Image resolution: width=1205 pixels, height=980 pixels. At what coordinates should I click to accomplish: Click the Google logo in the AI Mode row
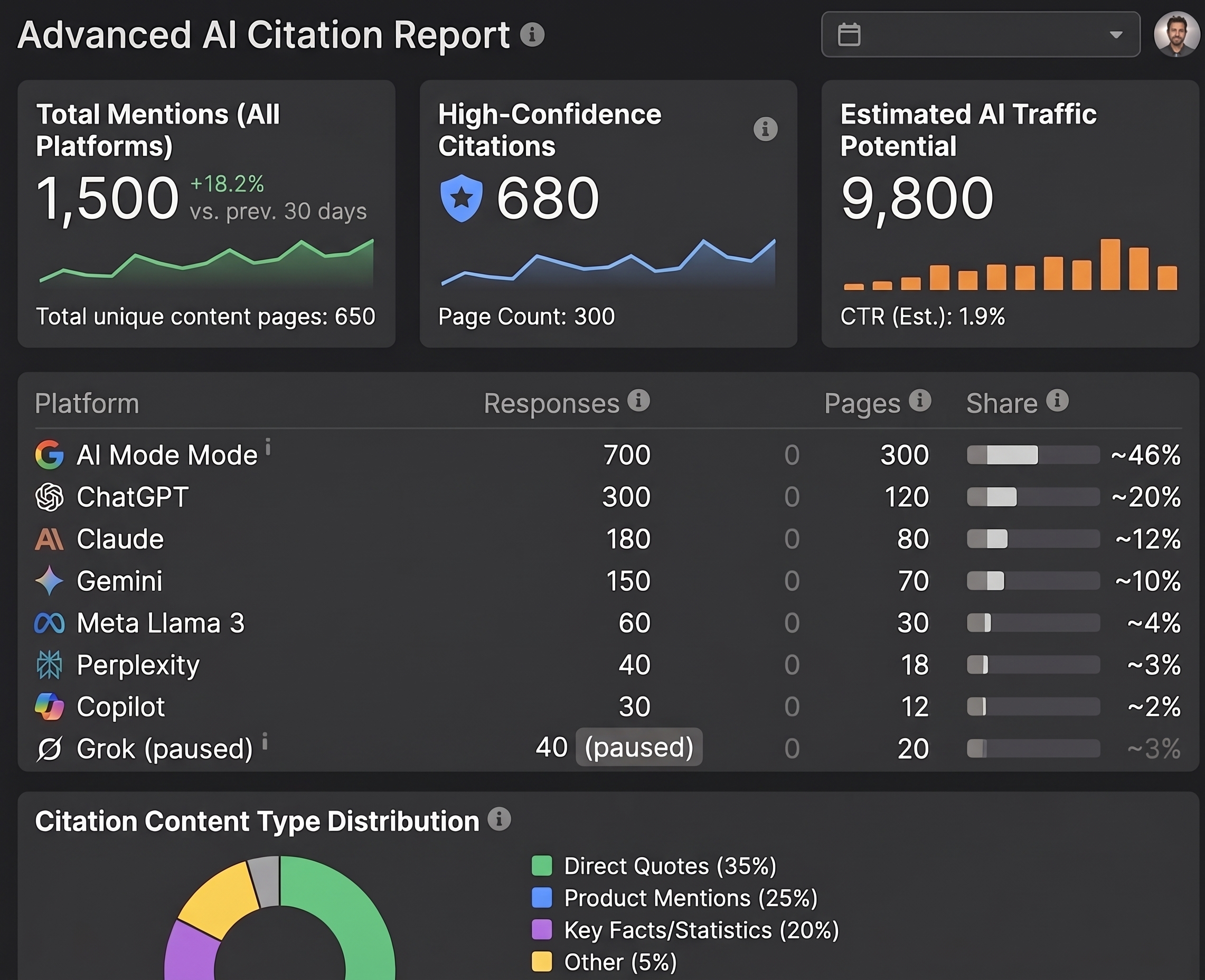pos(49,455)
